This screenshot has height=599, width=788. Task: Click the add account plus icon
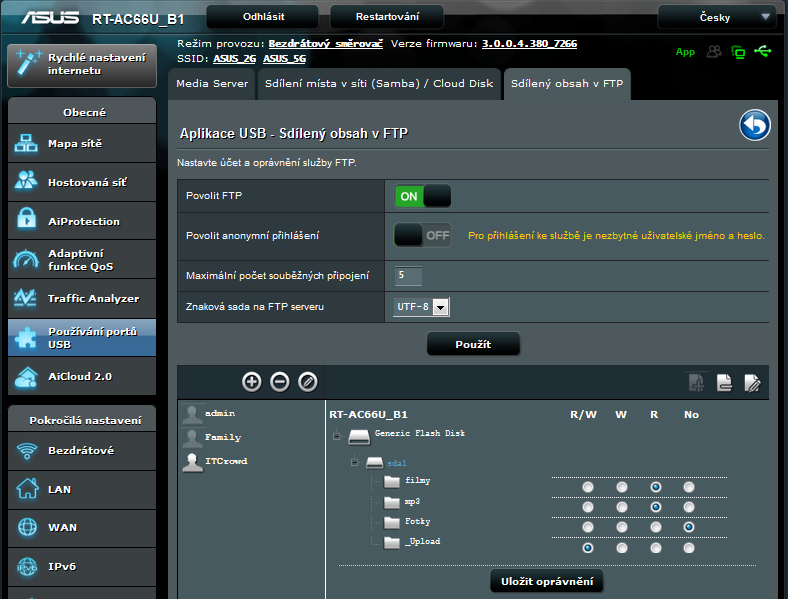coord(252,381)
